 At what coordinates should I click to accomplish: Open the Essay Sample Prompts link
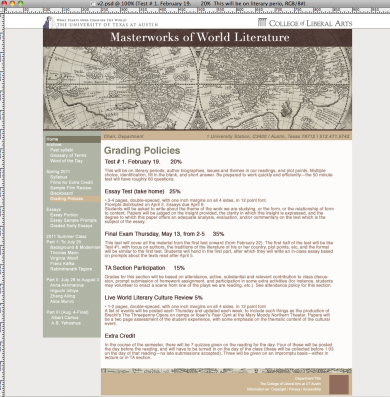73,220
